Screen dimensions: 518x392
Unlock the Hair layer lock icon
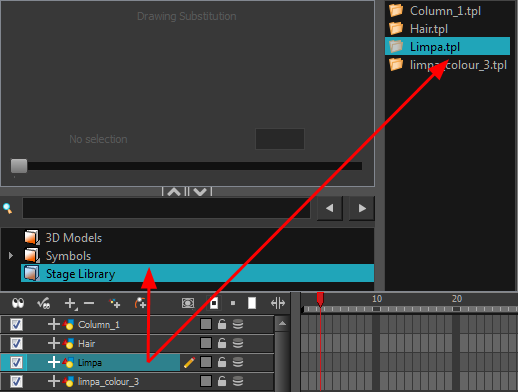[x=222, y=343]
